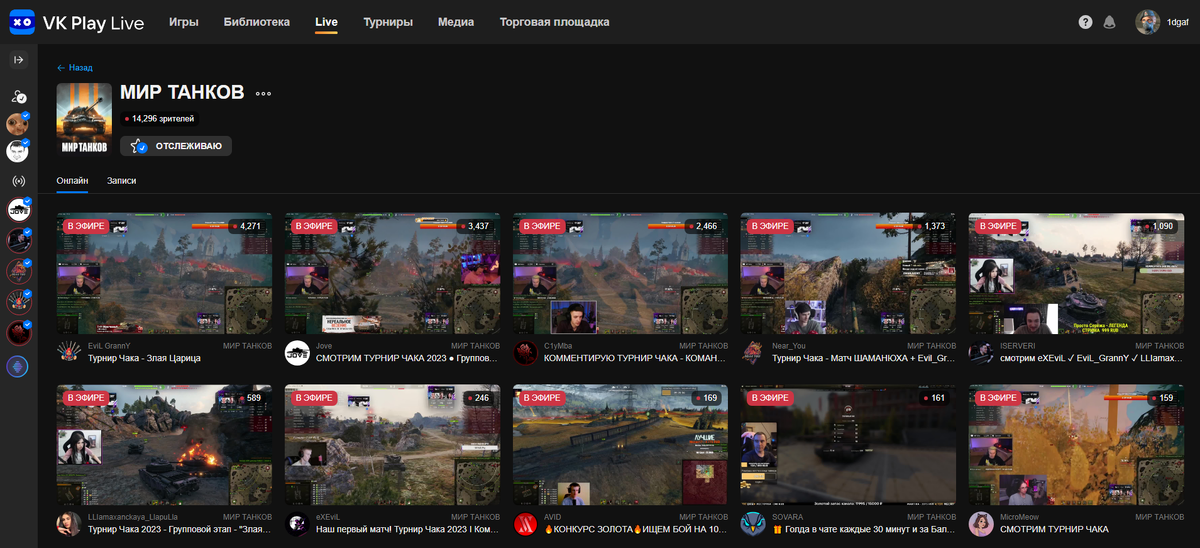Click the EviL GrannY channel avatar under its stream
Screen dimensions: 1200x548
[69, 352]
